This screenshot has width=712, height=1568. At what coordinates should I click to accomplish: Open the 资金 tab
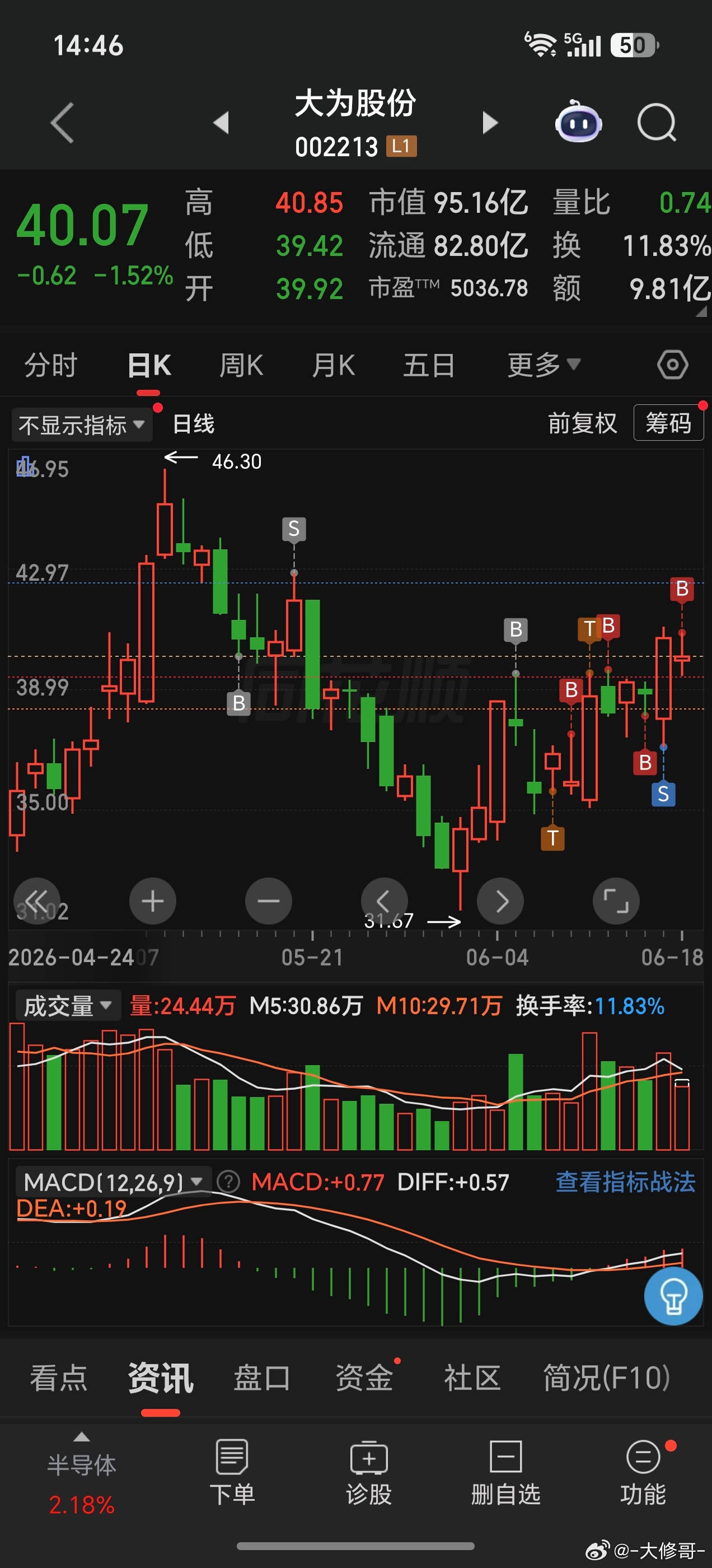pos(364,1378)
